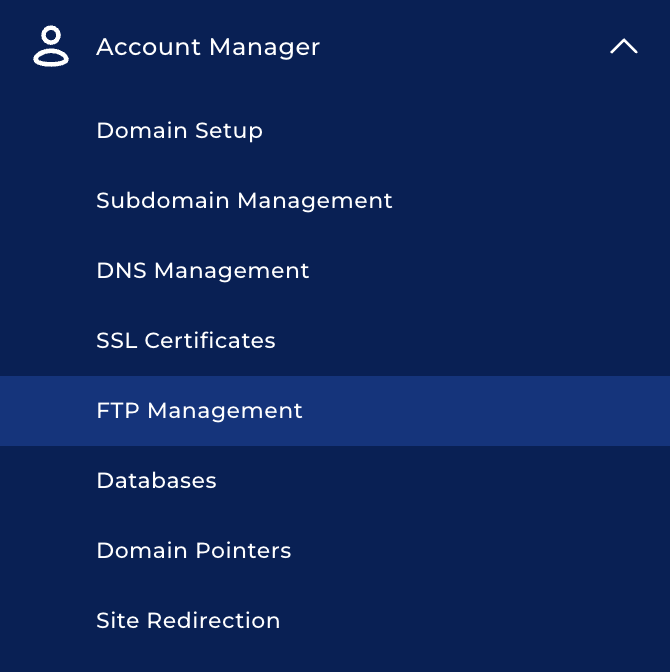670x672 pixels.
Task: Go to Subdomain Management
Action: point(244,201)
